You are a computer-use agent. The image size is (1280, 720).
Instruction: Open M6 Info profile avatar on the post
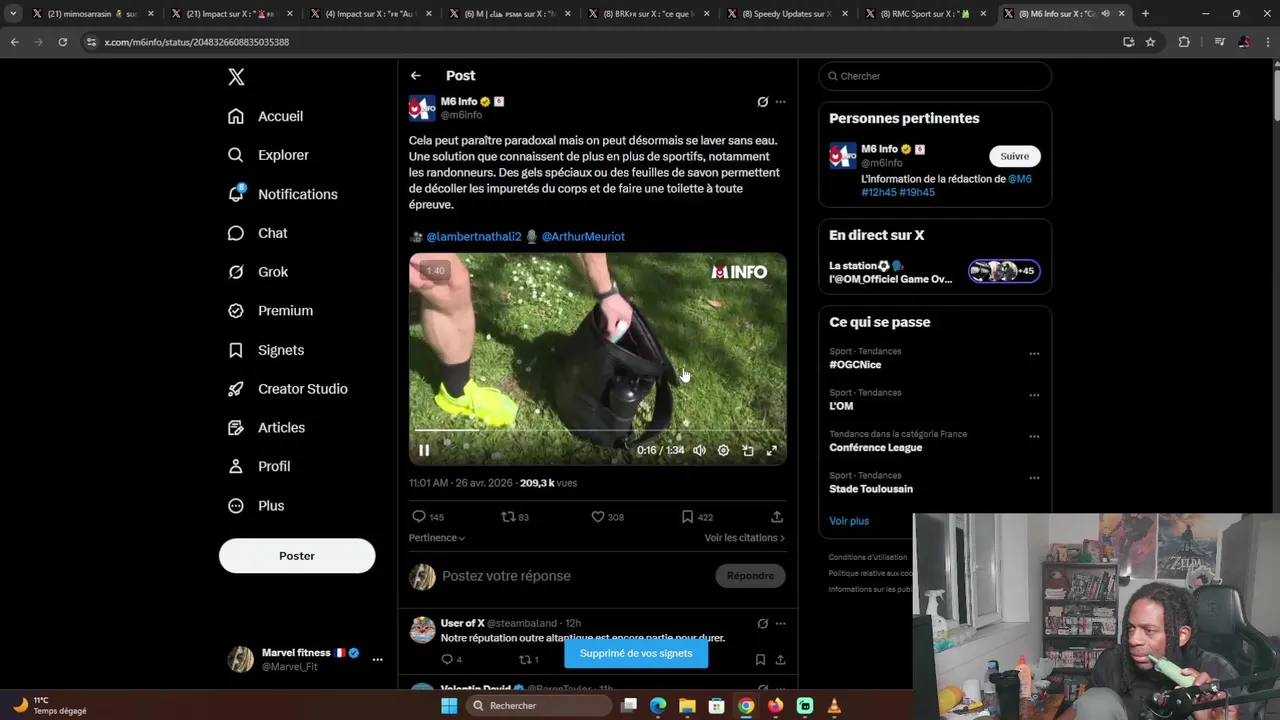422,108
